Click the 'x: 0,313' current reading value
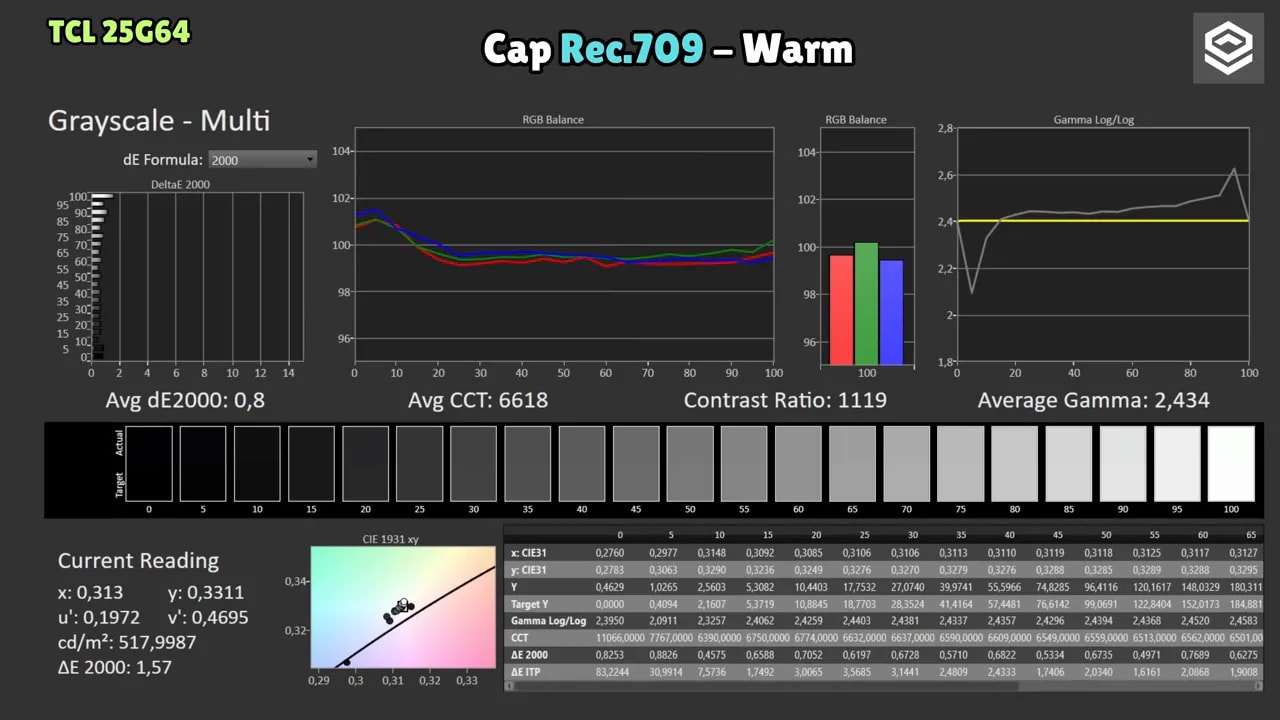The width and height of the screenshot is (1280, 720). (89, 593)
